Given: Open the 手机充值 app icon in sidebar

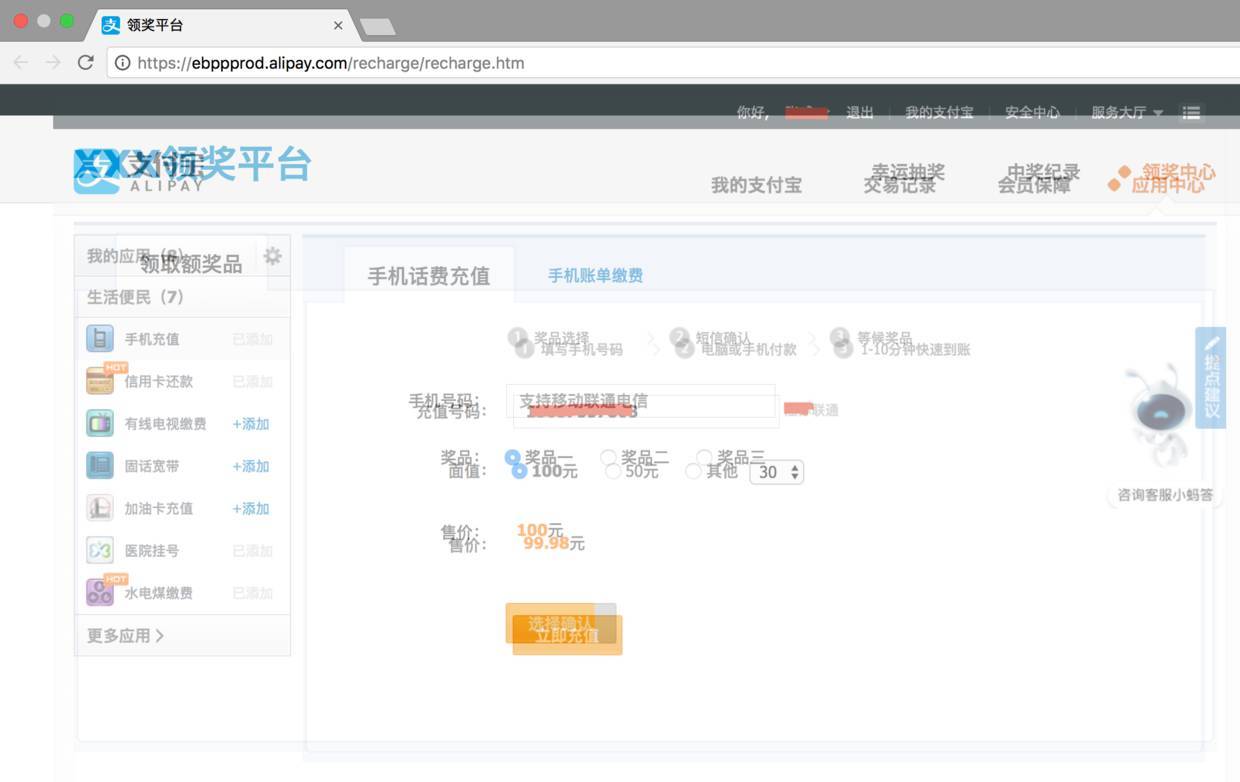Looking at the screenshot, I should pyautogui.click(x=100, y=339).
